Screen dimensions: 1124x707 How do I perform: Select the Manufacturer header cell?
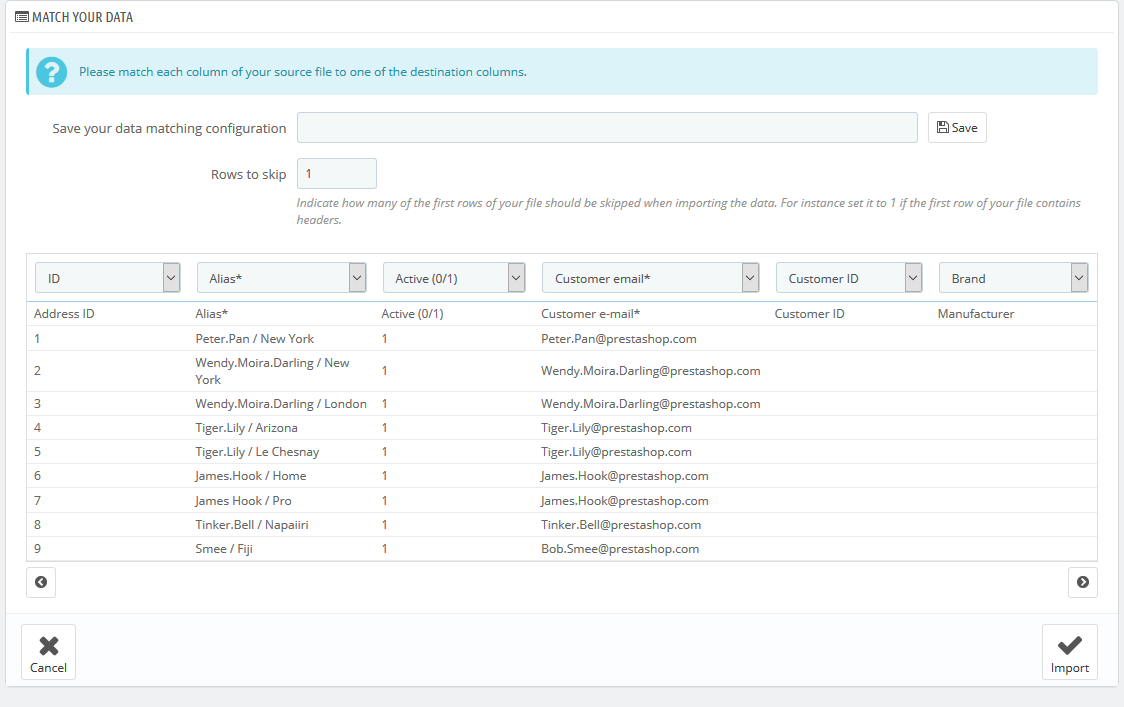[976, 314]
